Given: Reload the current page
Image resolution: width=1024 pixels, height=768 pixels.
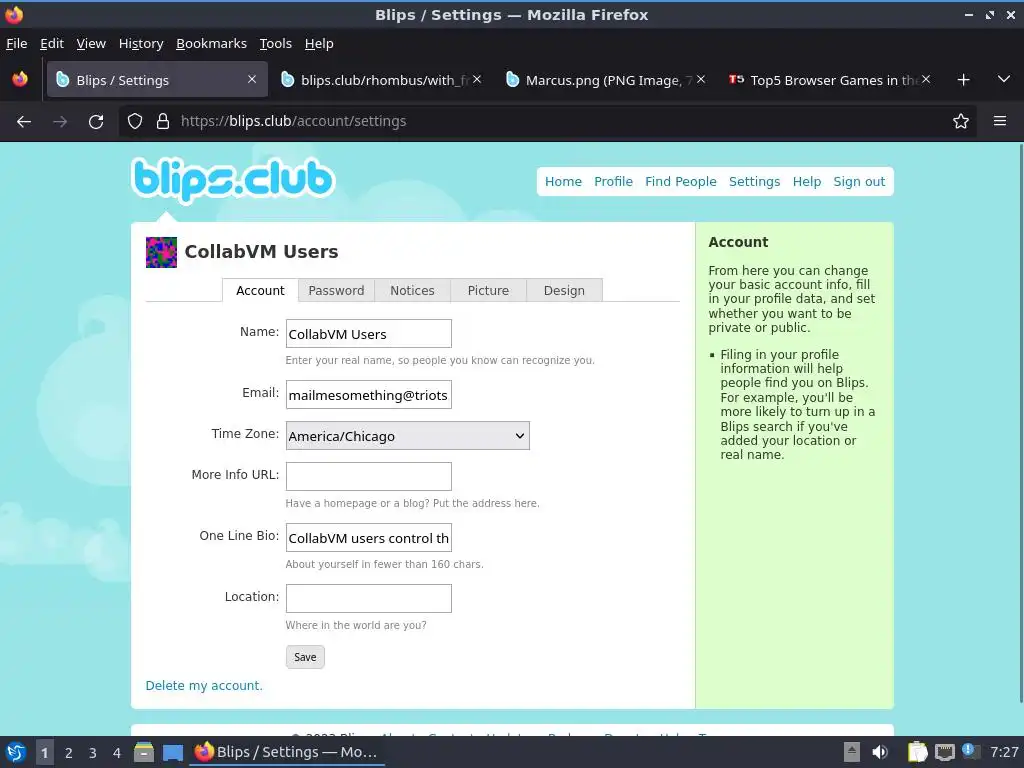Looking at the screenshot, I should click(x=96, y=121).
